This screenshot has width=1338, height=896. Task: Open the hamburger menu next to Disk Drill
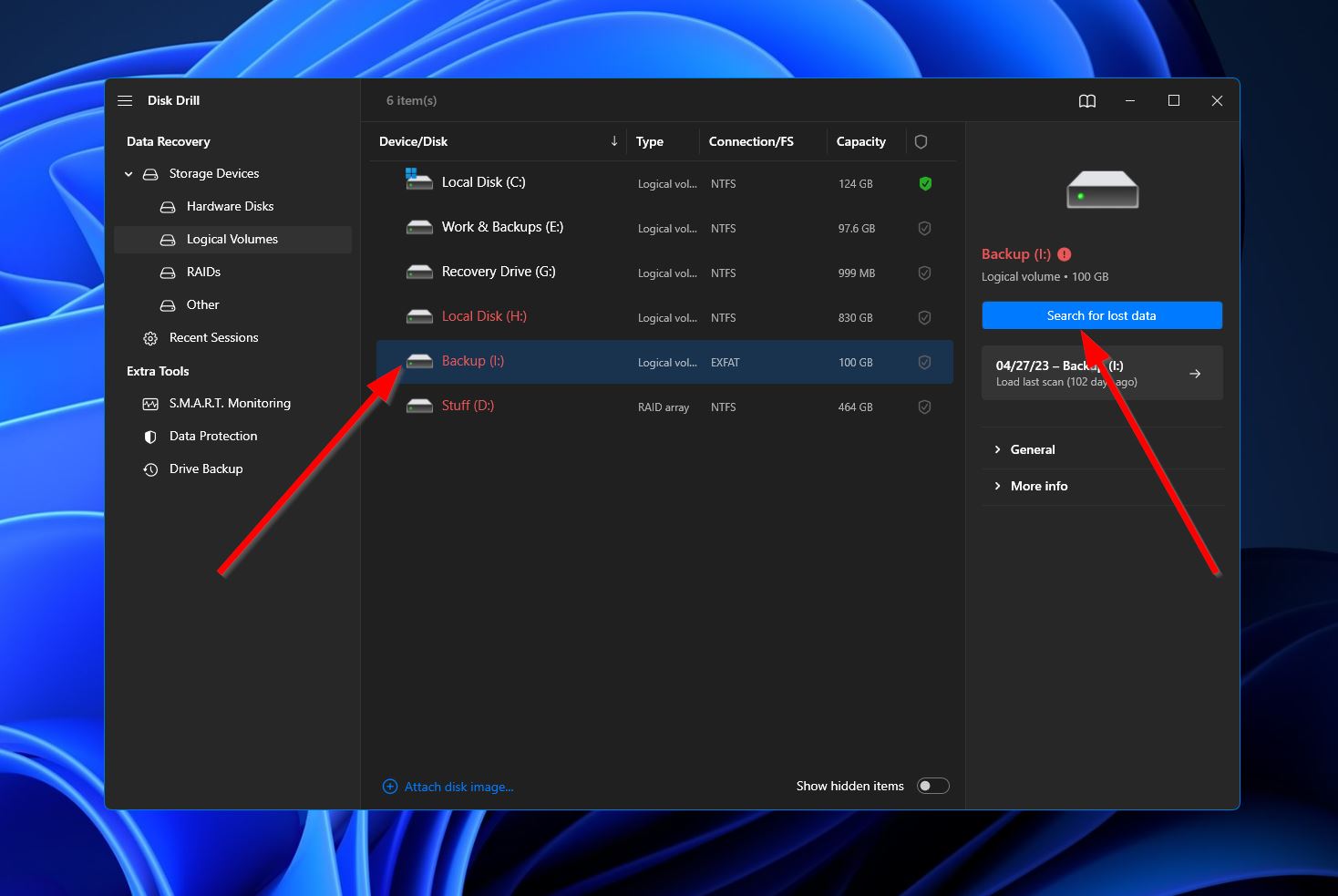click(125, 100)
